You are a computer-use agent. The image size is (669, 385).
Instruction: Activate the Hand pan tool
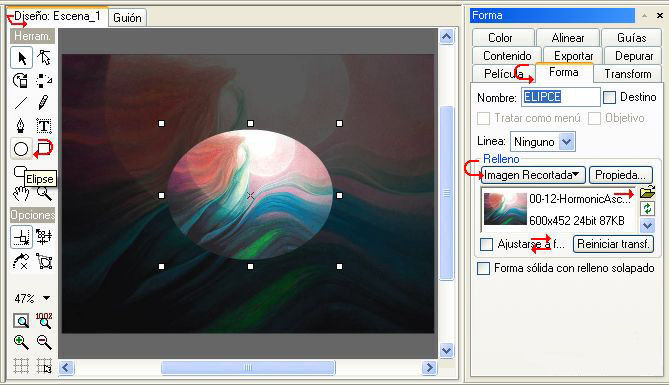click(20, 193)
